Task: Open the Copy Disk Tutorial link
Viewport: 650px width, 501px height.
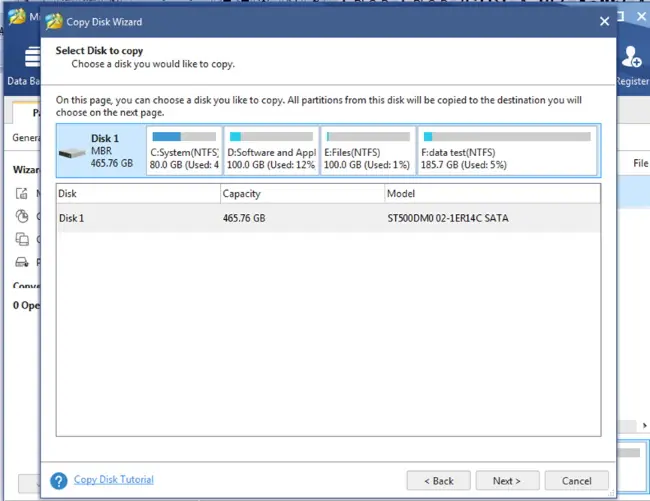Action: 114,479
